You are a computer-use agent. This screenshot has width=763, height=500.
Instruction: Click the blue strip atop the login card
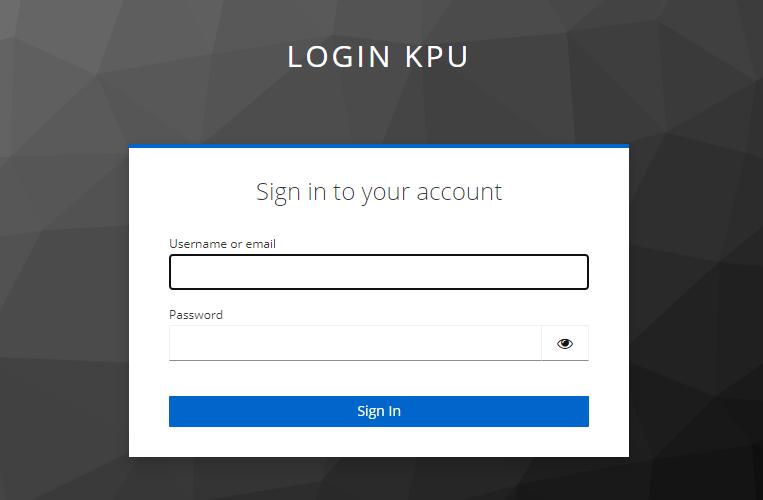tap(379, 146)
